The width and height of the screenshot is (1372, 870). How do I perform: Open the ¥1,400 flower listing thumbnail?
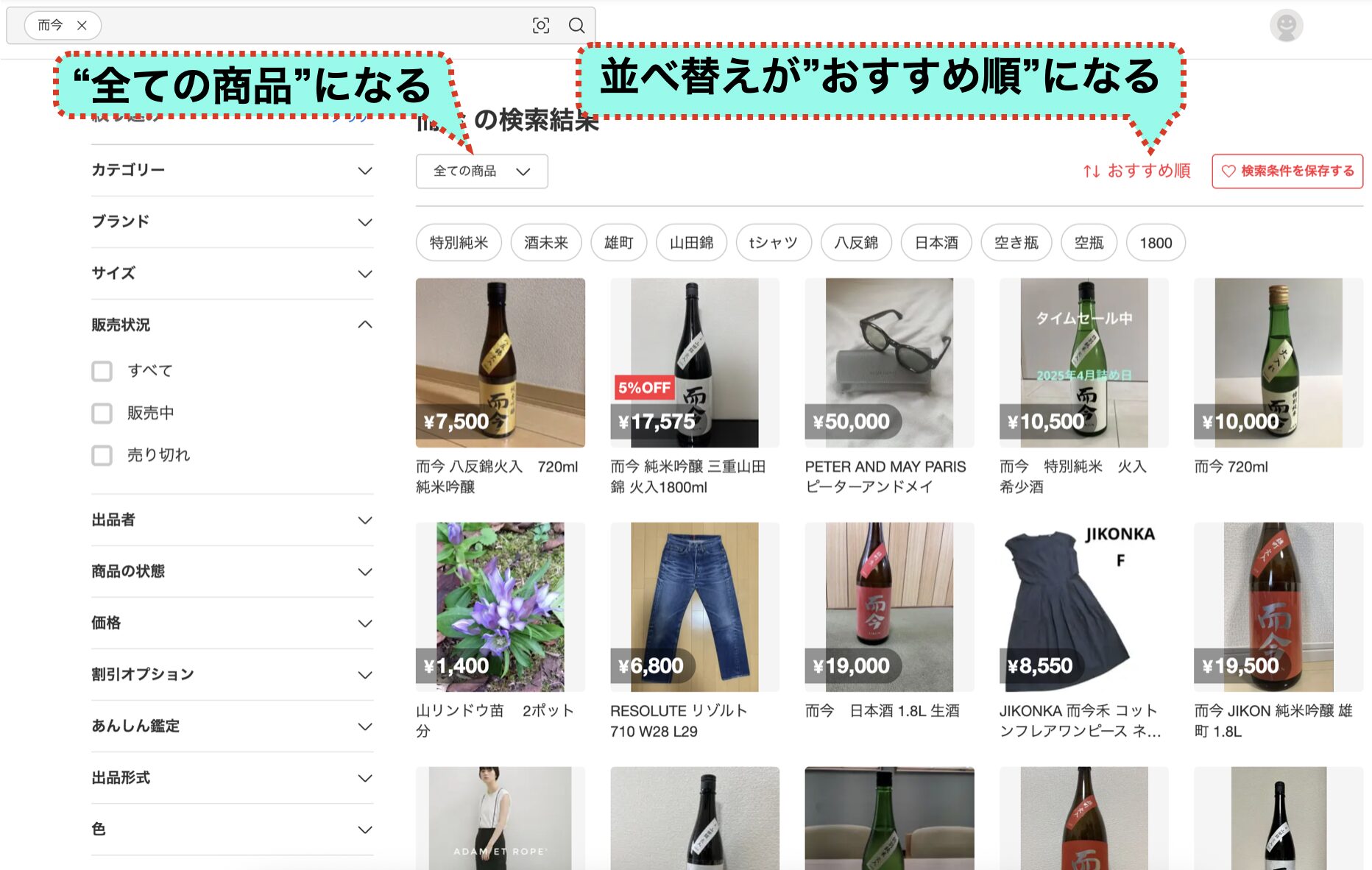[501, 607]
